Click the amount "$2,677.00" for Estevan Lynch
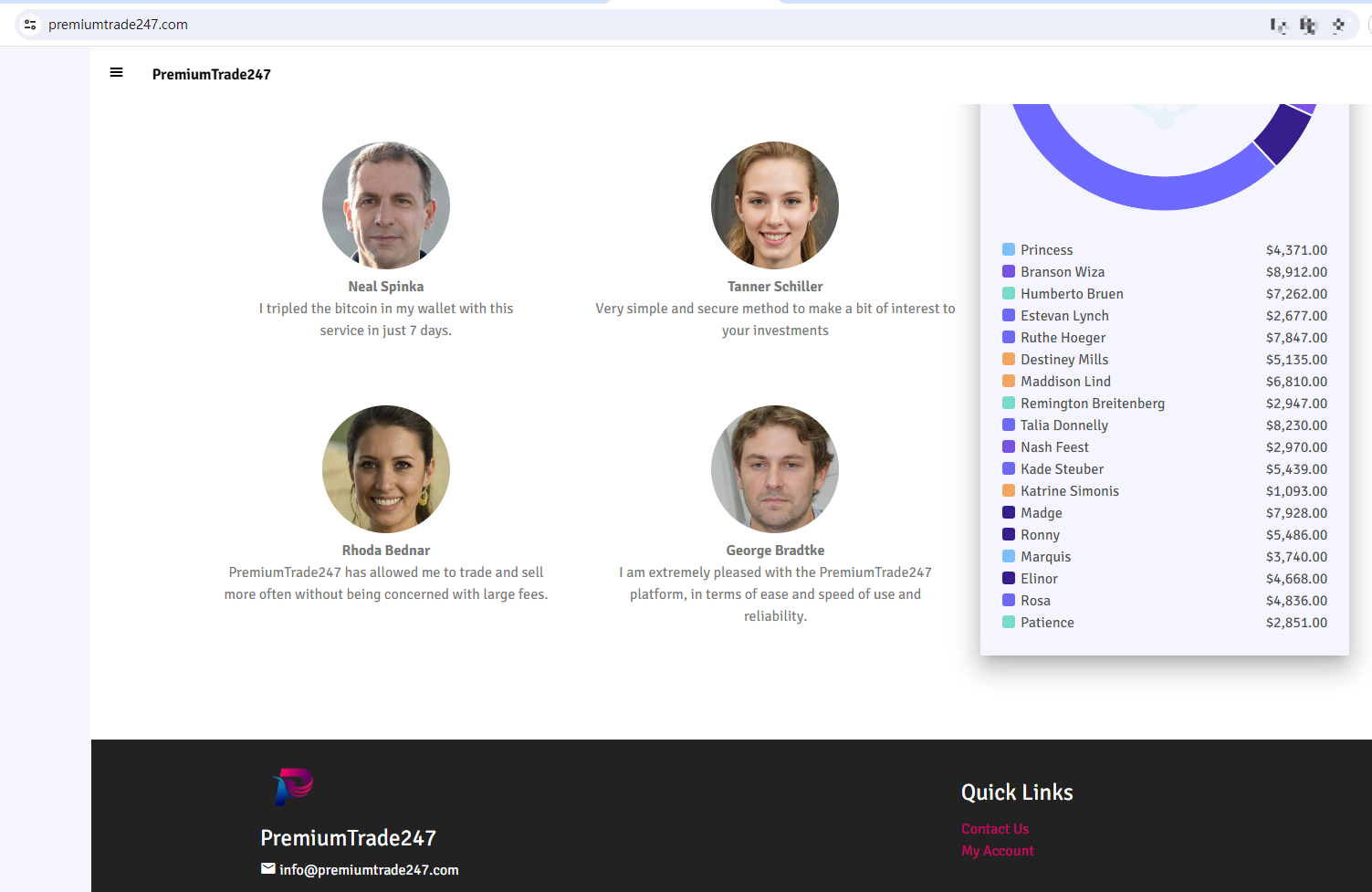 tap(1296, 316)
